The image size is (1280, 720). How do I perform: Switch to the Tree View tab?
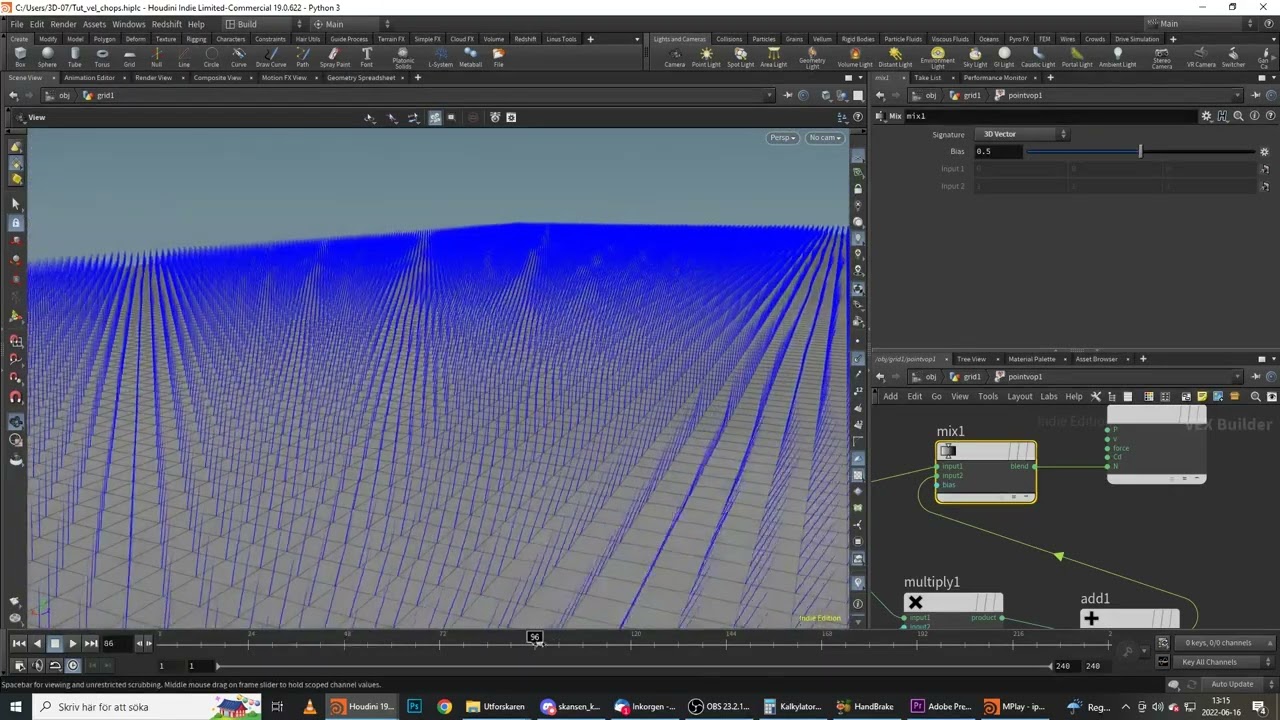click(971, 359)
